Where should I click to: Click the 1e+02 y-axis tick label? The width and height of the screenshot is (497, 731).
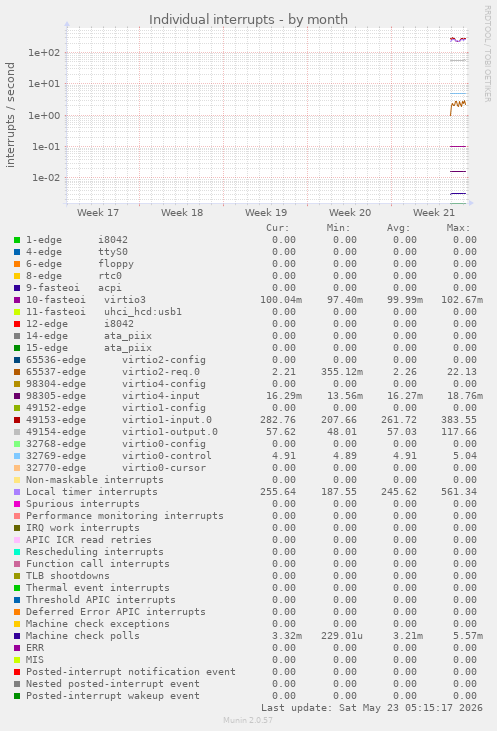[x=44, y=53]
